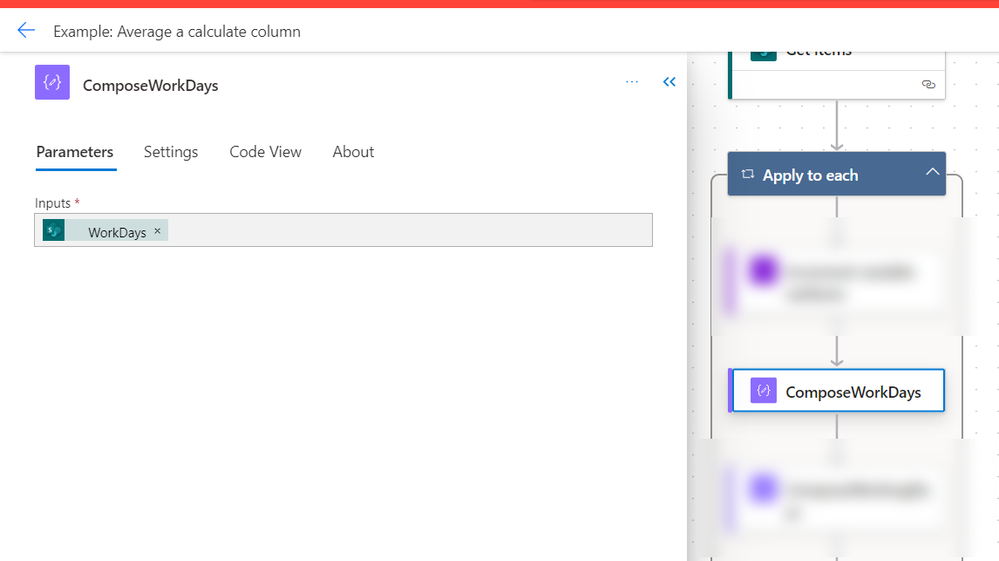Collapse the Apply to each loop

coord(932,172)
